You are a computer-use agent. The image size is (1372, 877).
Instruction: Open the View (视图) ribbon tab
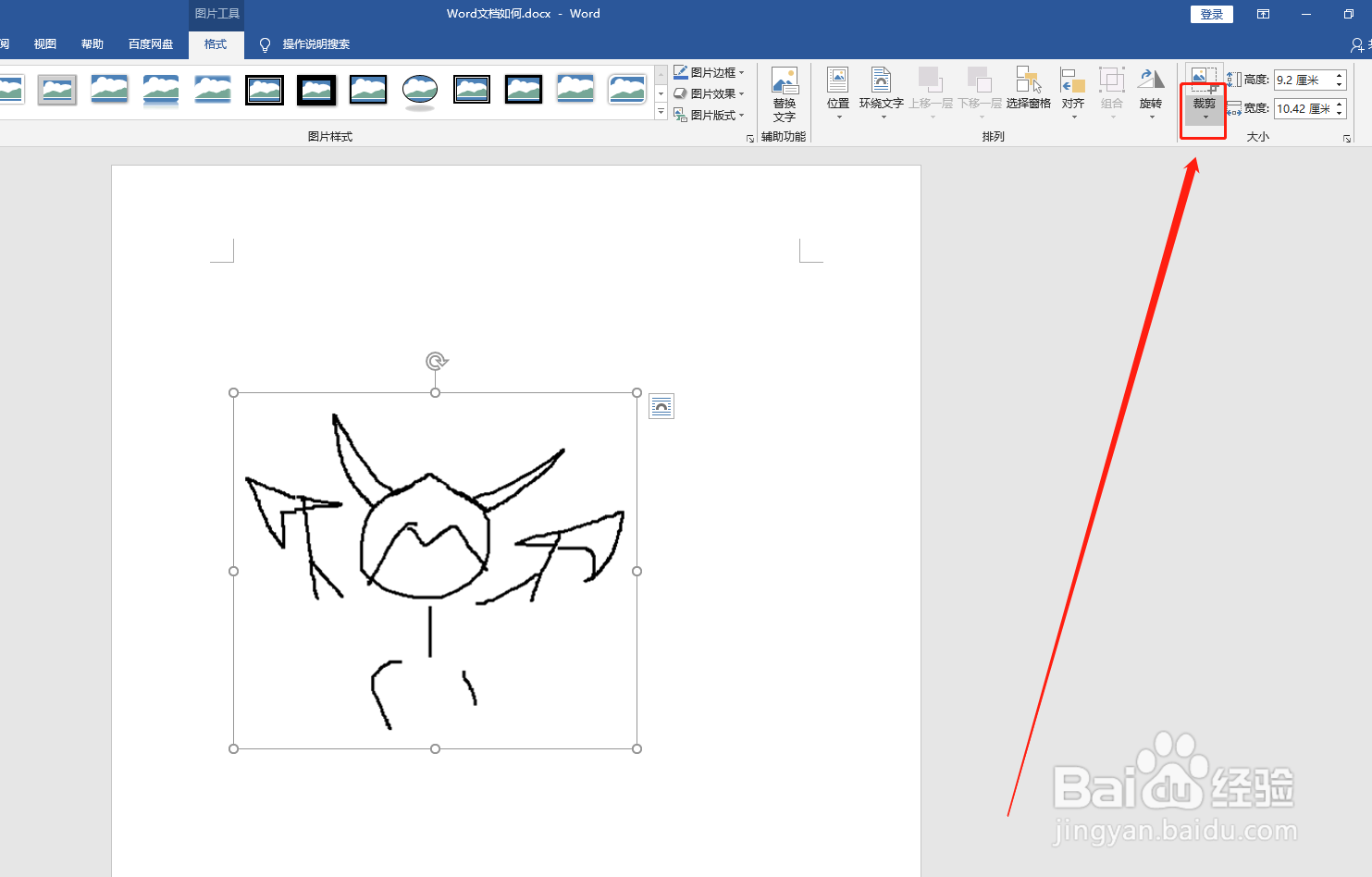click(x=45, y=44)
